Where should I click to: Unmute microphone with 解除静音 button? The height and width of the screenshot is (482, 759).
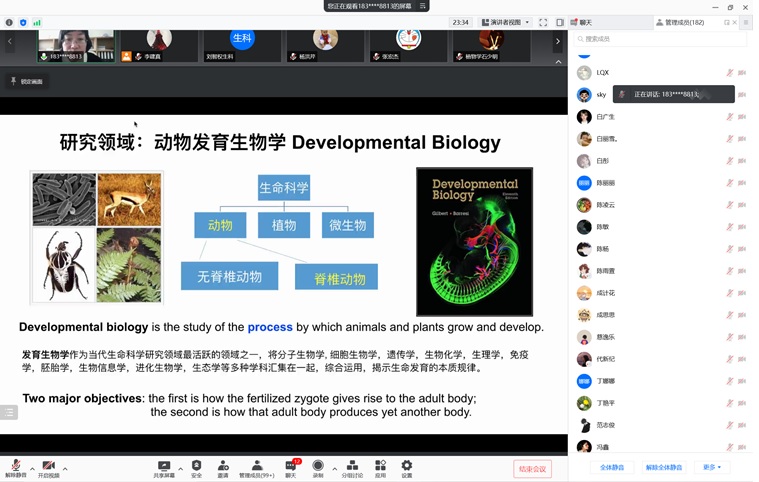[15, 467]
